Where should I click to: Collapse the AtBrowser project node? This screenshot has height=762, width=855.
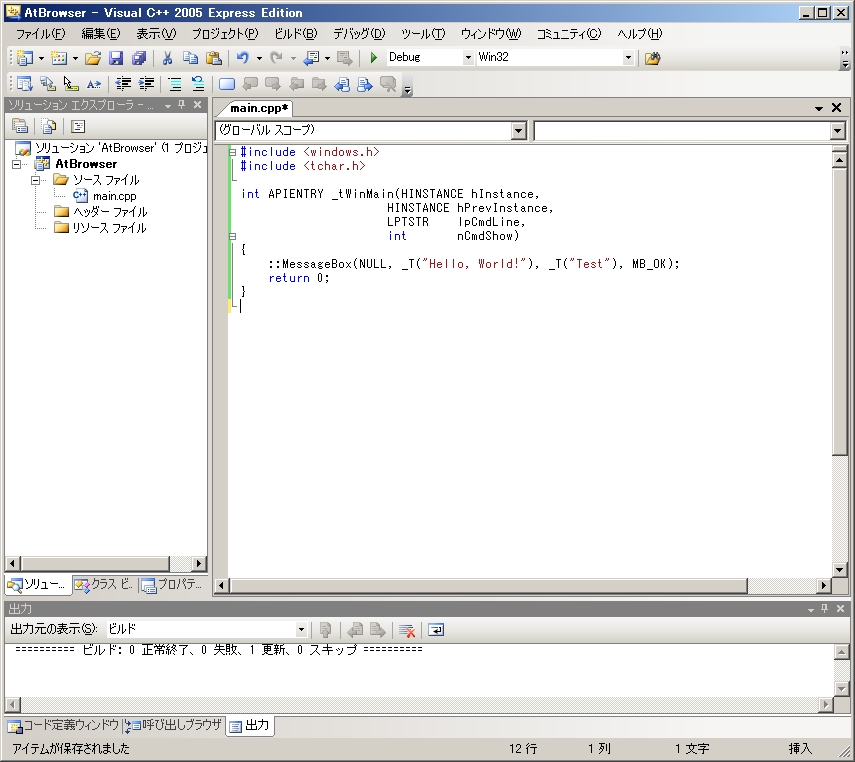click(16, 164)
